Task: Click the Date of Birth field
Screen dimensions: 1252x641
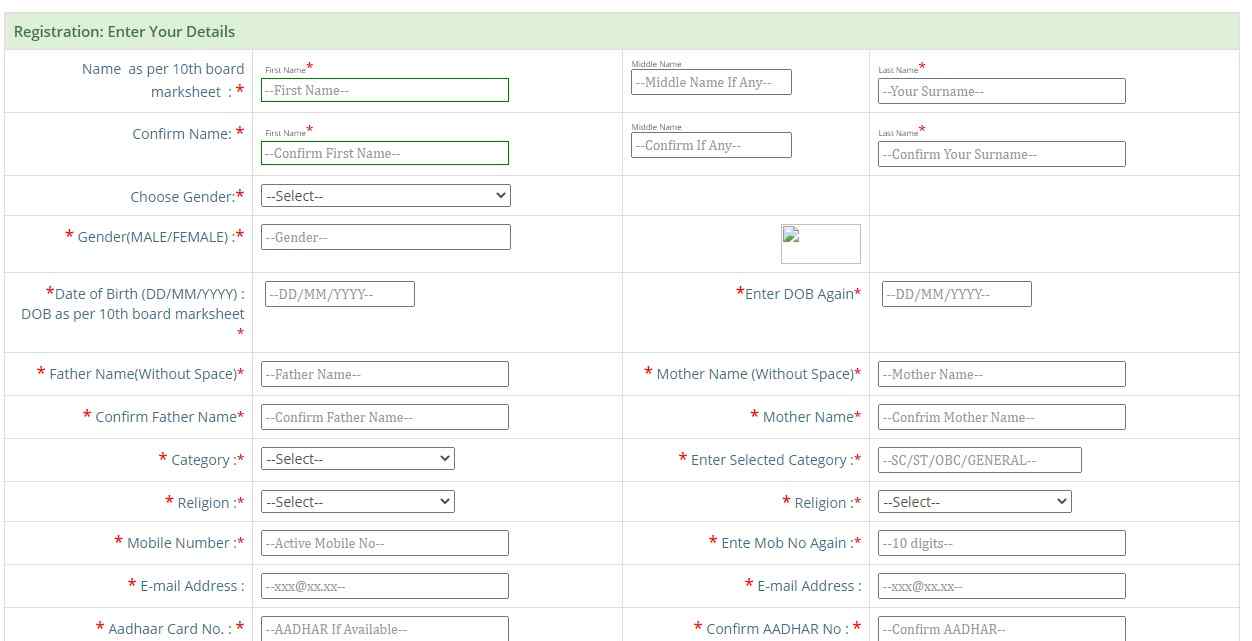Action: click(x=339, y=294)
